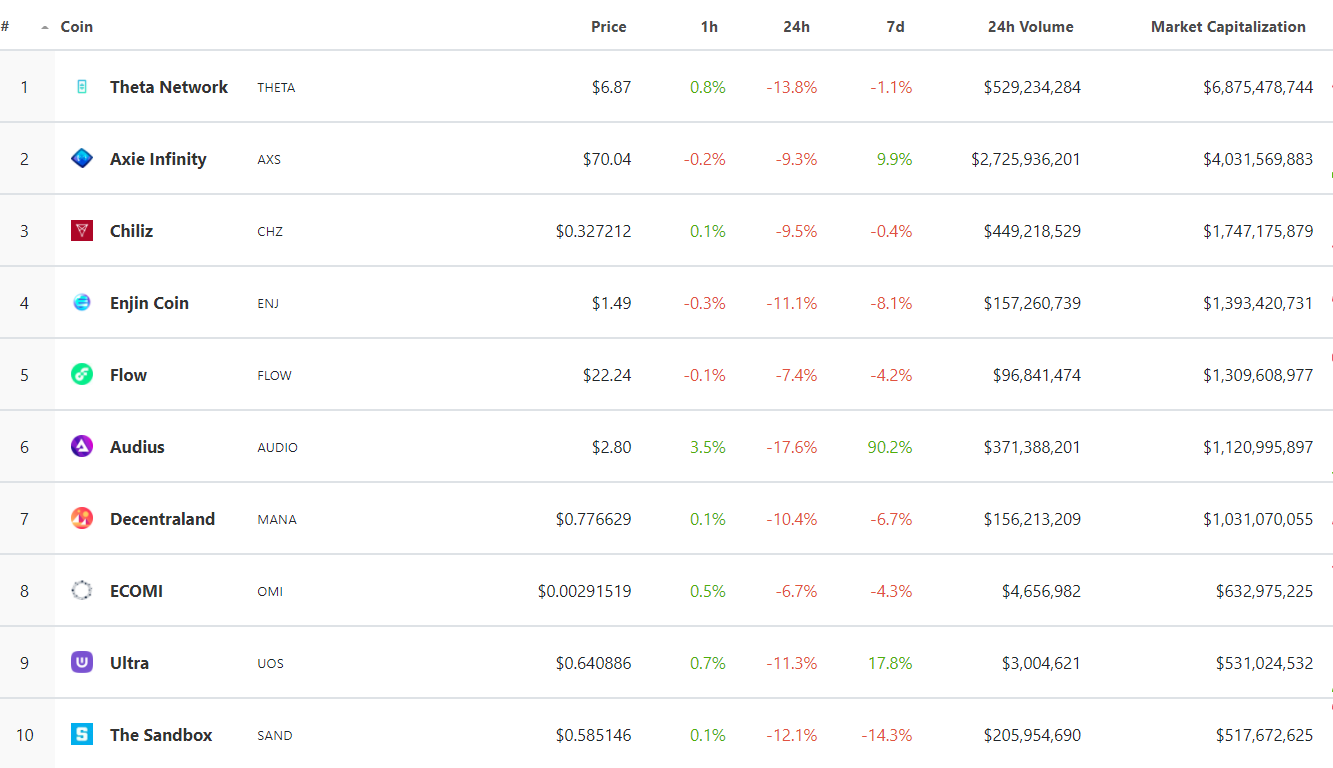Sort by 7d change column

(895, 27)
